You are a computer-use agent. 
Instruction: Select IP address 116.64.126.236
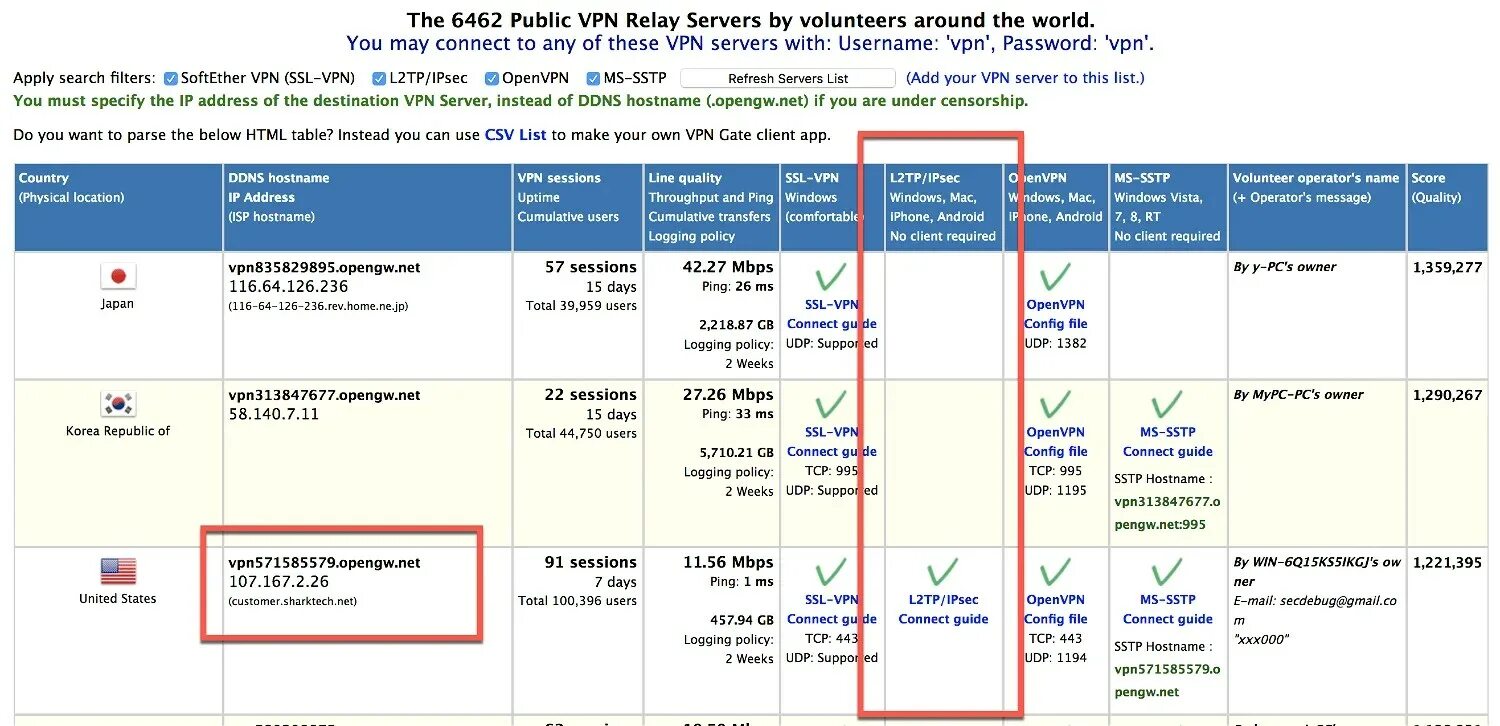coord(288,286)
